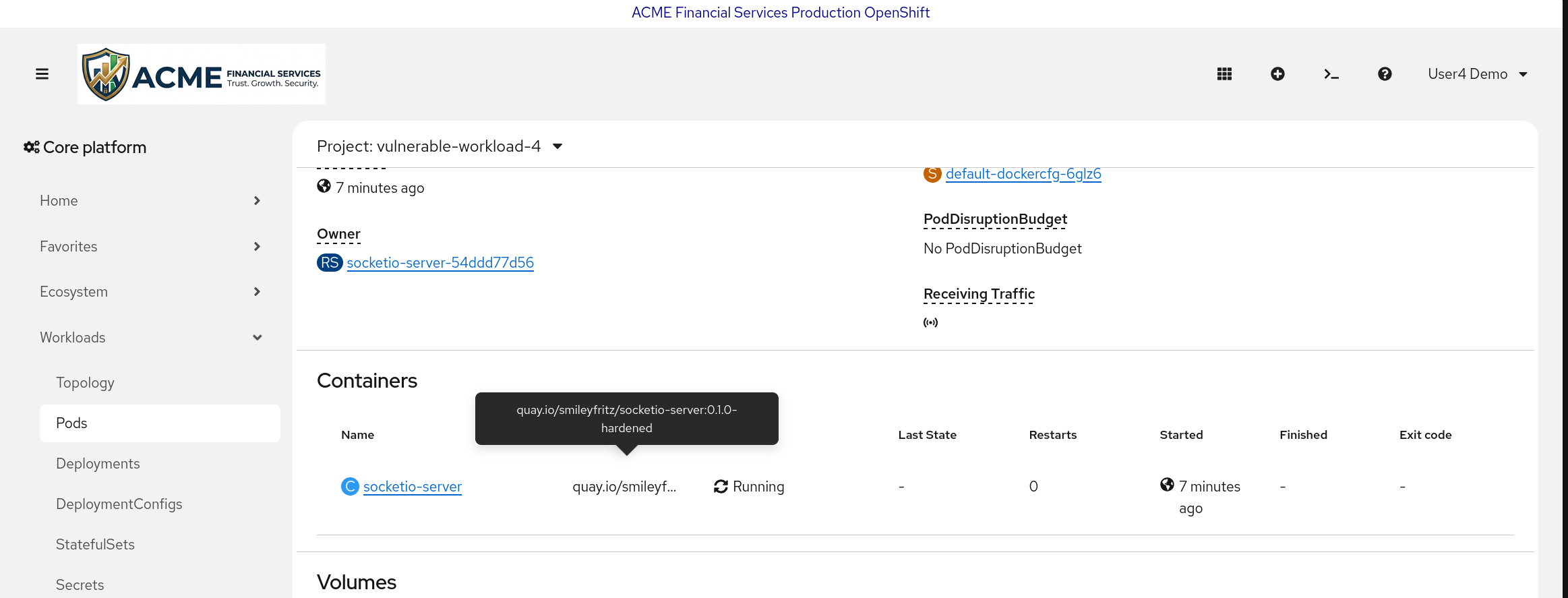
Task: Expand the Home navigation section
Action: pyautogui.click(x=150, y=201)
